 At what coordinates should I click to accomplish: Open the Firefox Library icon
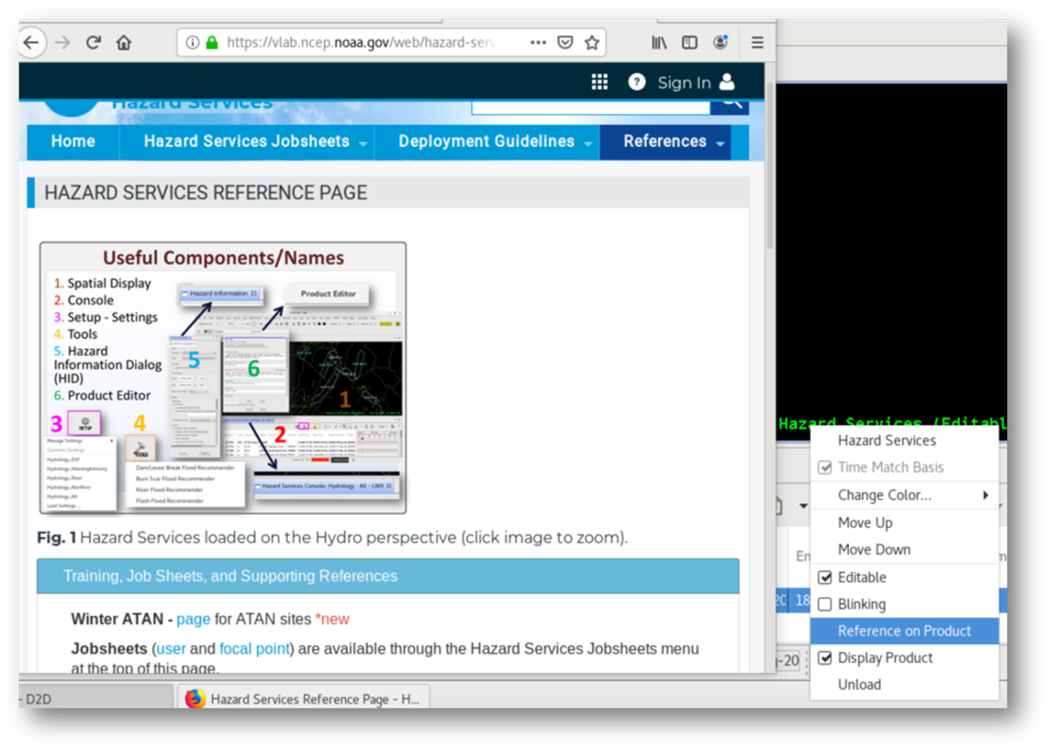coord(659,43)
